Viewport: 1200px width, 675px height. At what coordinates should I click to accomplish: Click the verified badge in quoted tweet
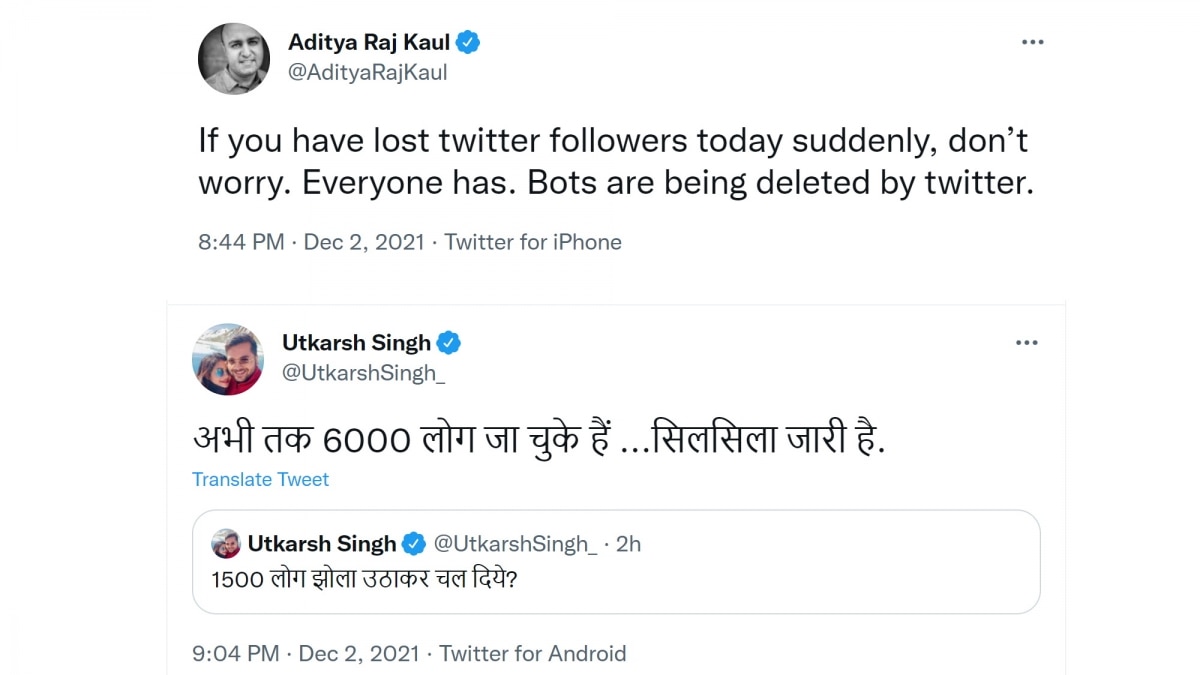click(x=413, y=544)
